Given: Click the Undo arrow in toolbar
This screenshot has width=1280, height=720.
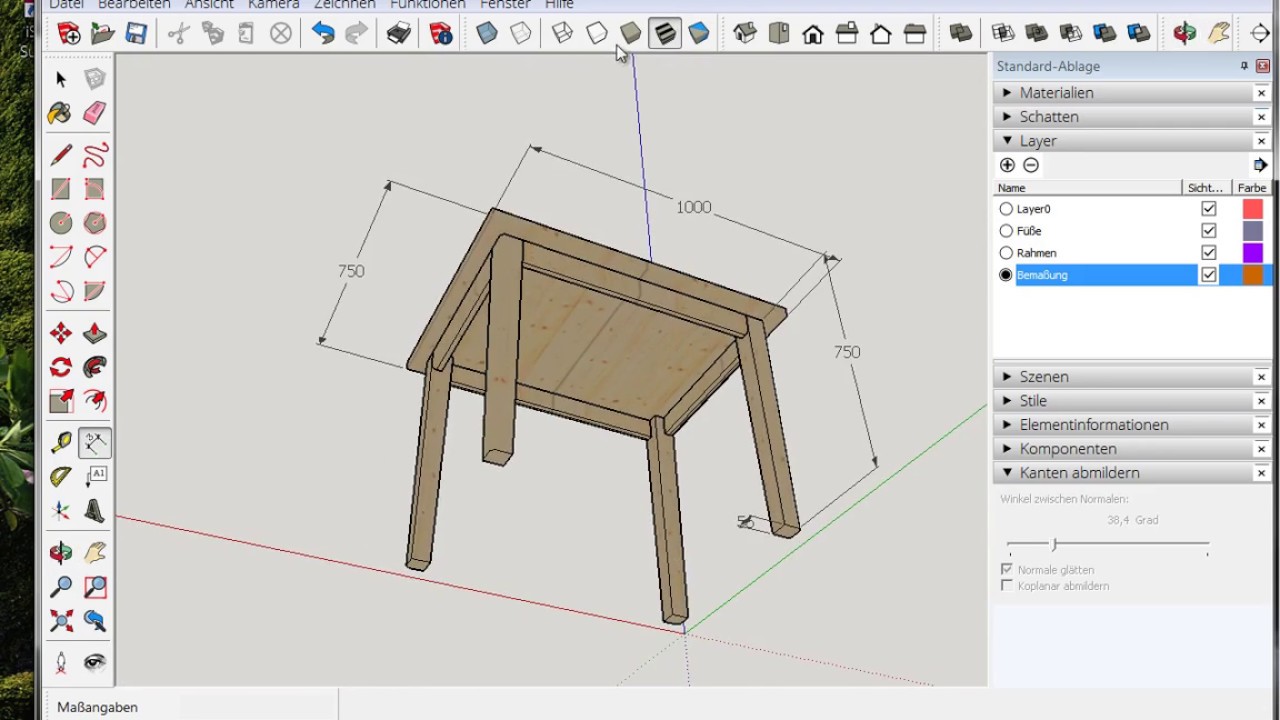Looking at the screenshot, I should pos(323,34).
